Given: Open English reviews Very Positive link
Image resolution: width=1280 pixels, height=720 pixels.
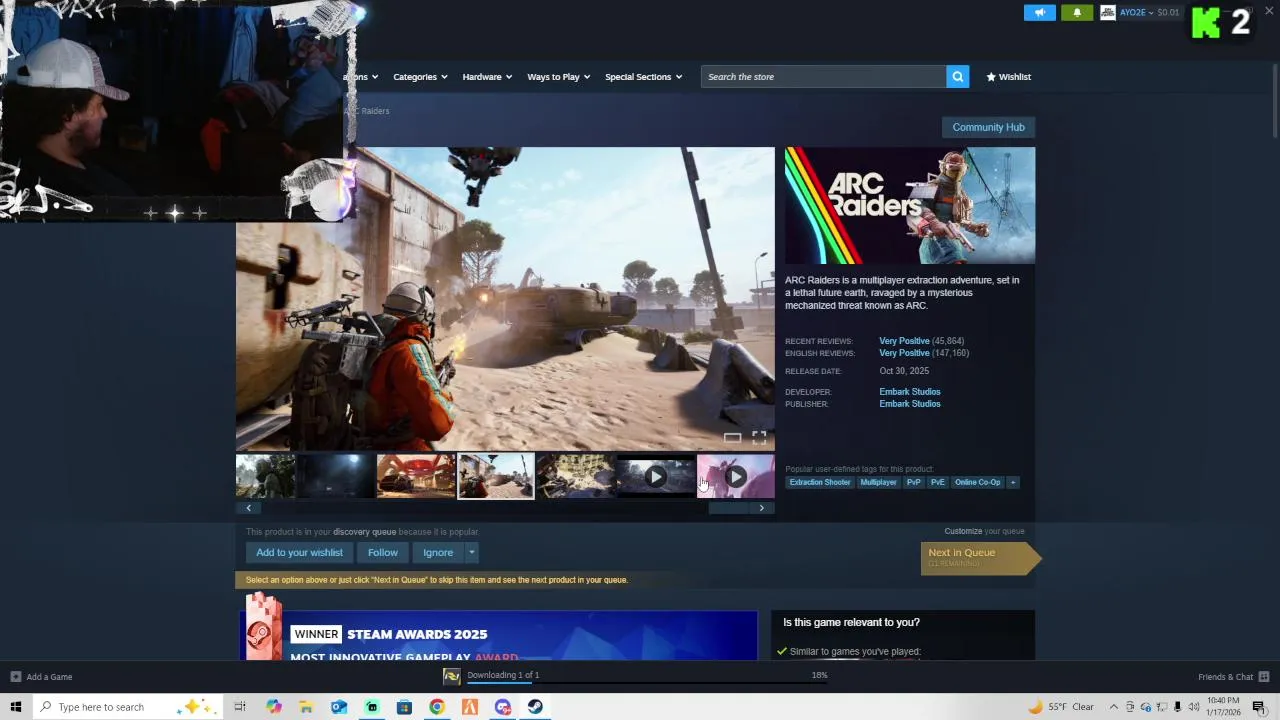Looking at the screenshot, I should click(904, 353).
